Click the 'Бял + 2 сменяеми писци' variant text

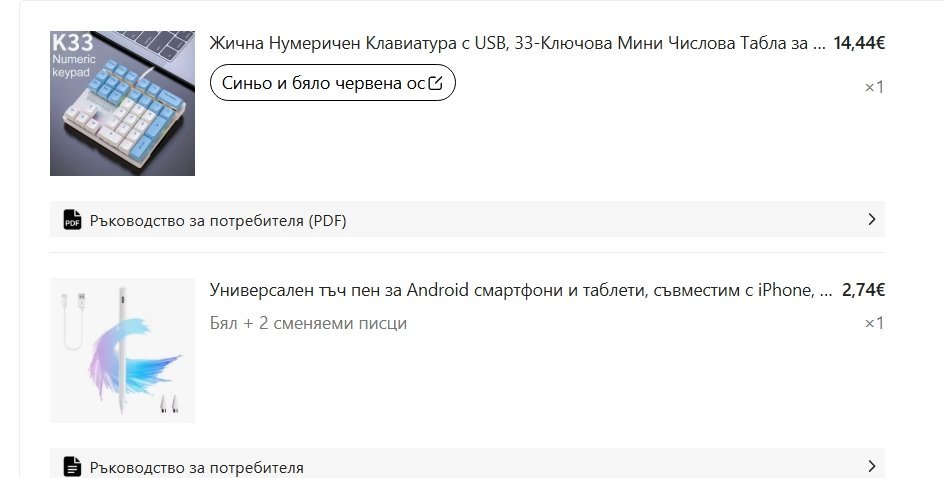[x=308, y=323]
